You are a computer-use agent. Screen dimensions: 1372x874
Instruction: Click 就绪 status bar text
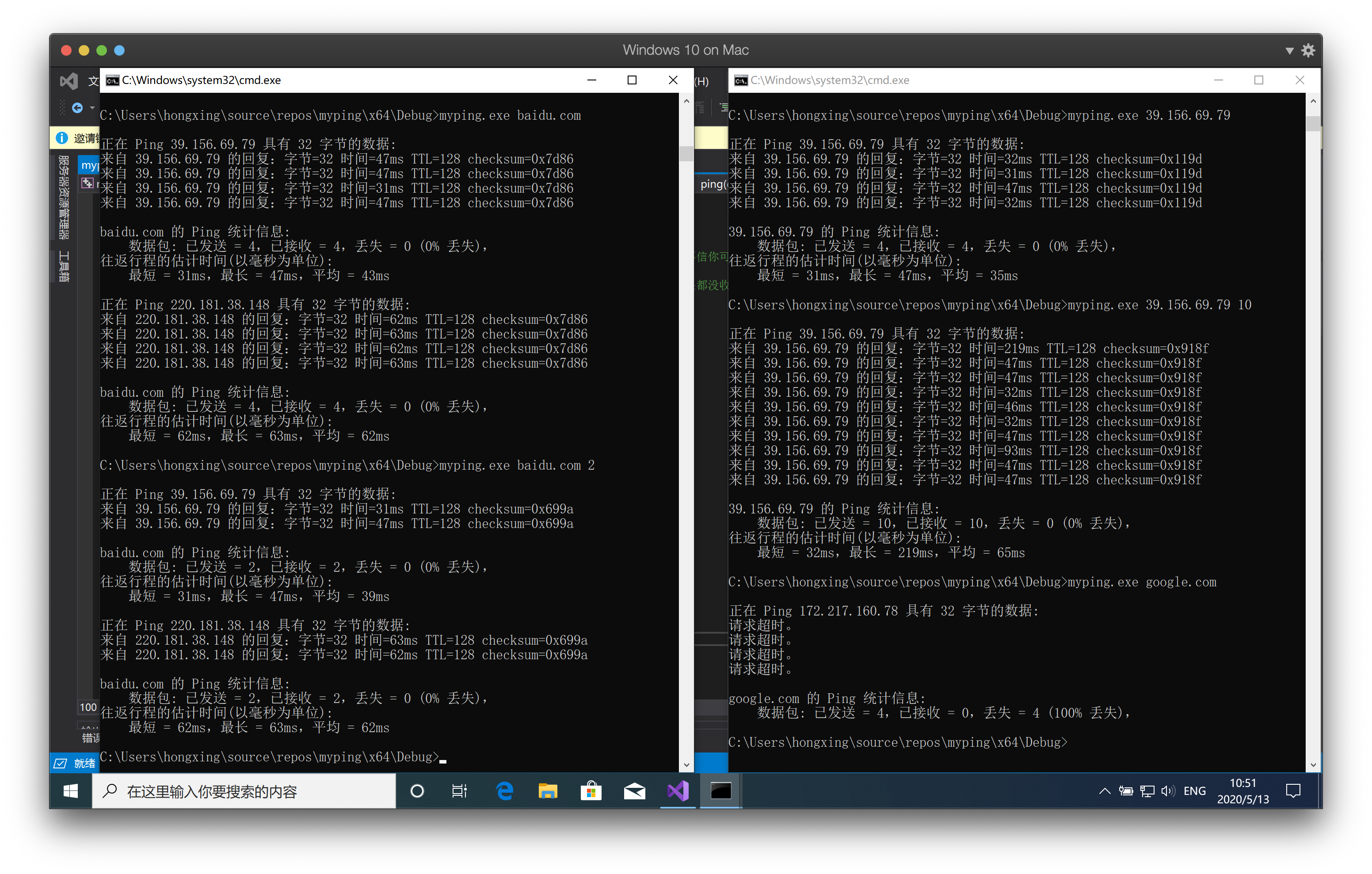click(84, 764)
